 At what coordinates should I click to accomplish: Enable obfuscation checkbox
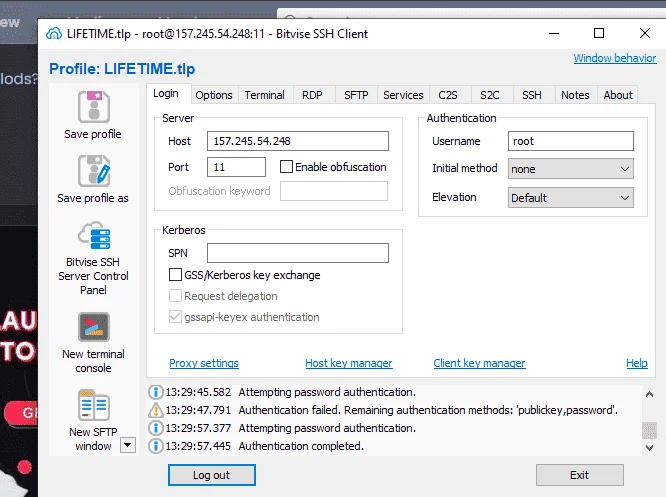point(286,167)
